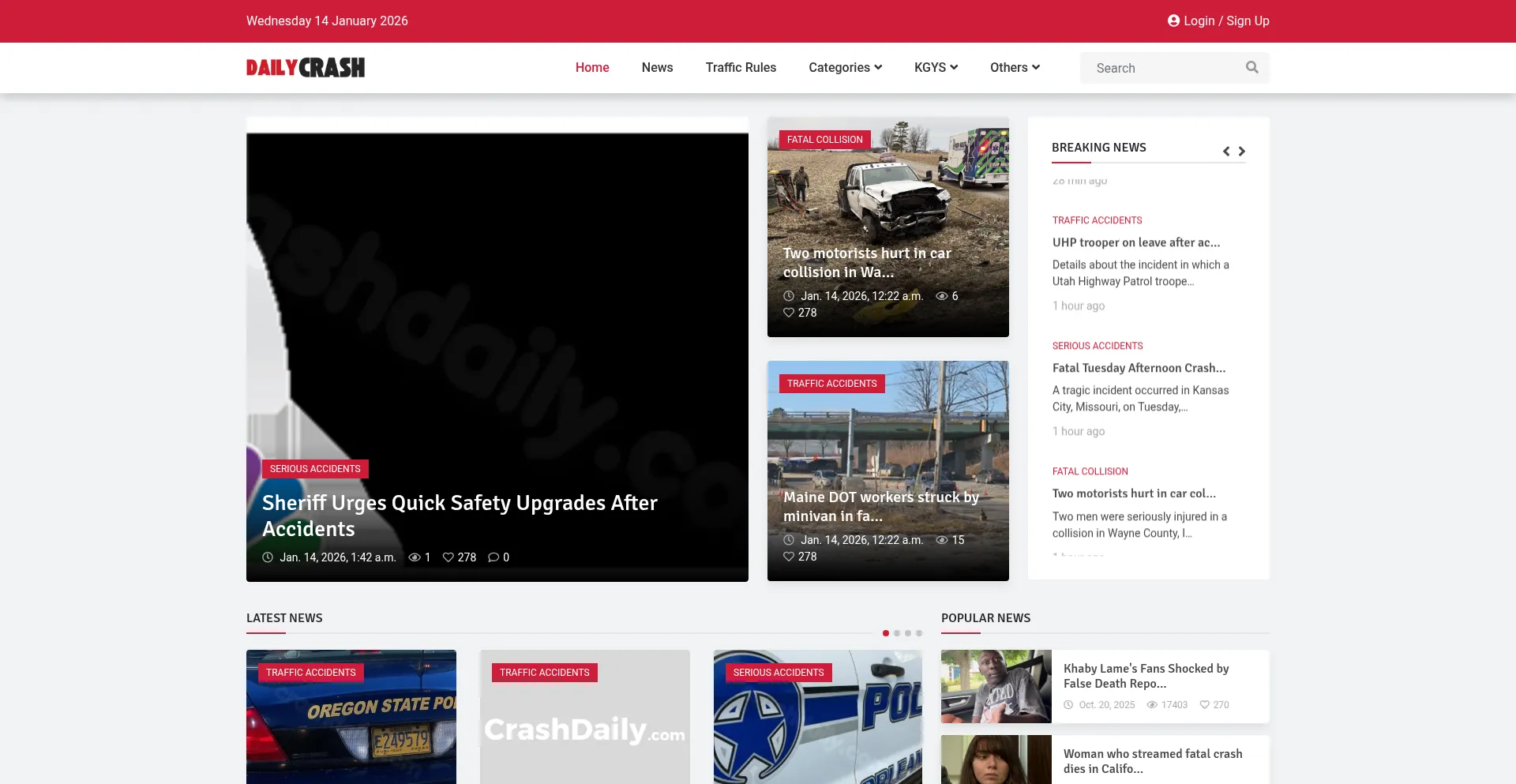Switch to the News menu item

pyautogui.click(x=657, y=68)
